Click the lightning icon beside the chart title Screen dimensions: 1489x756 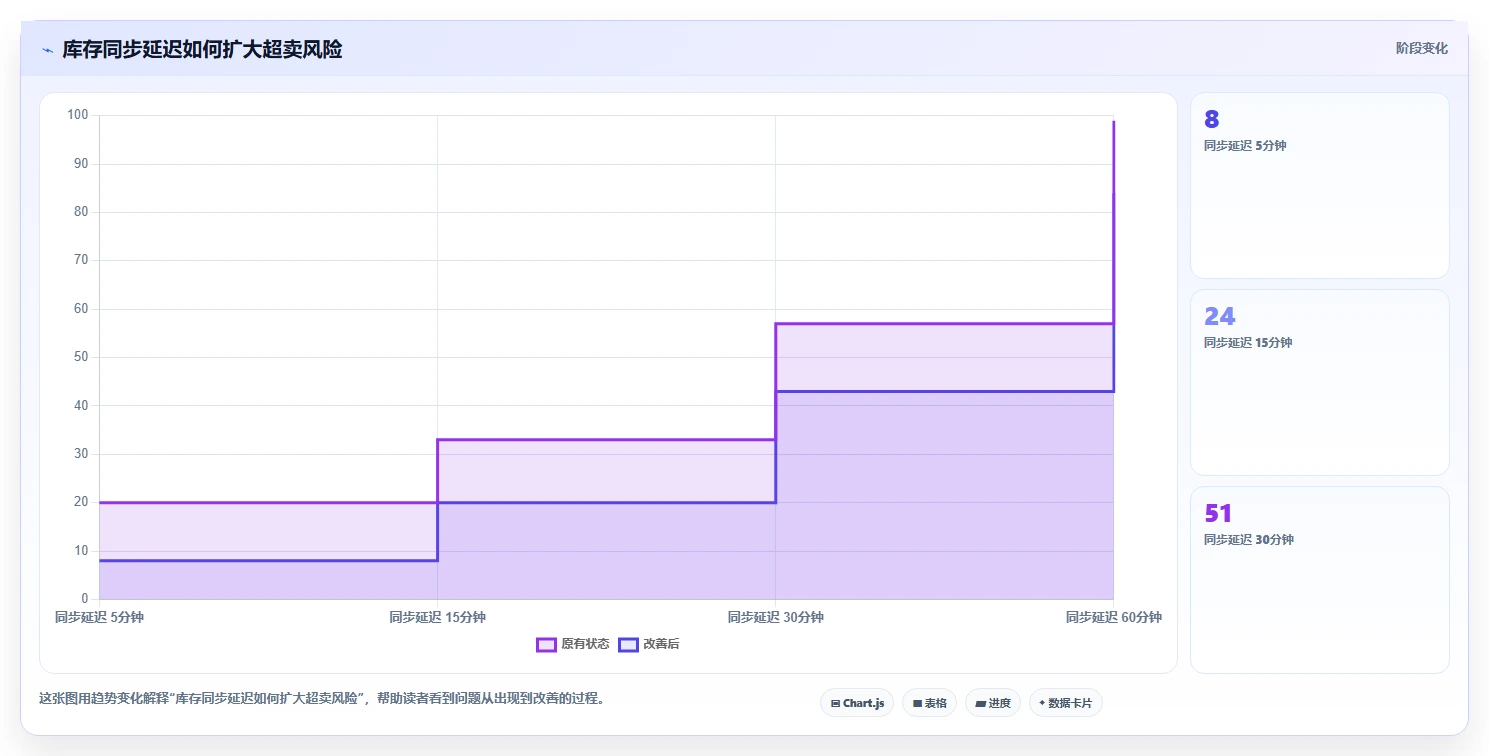point(47,50)
